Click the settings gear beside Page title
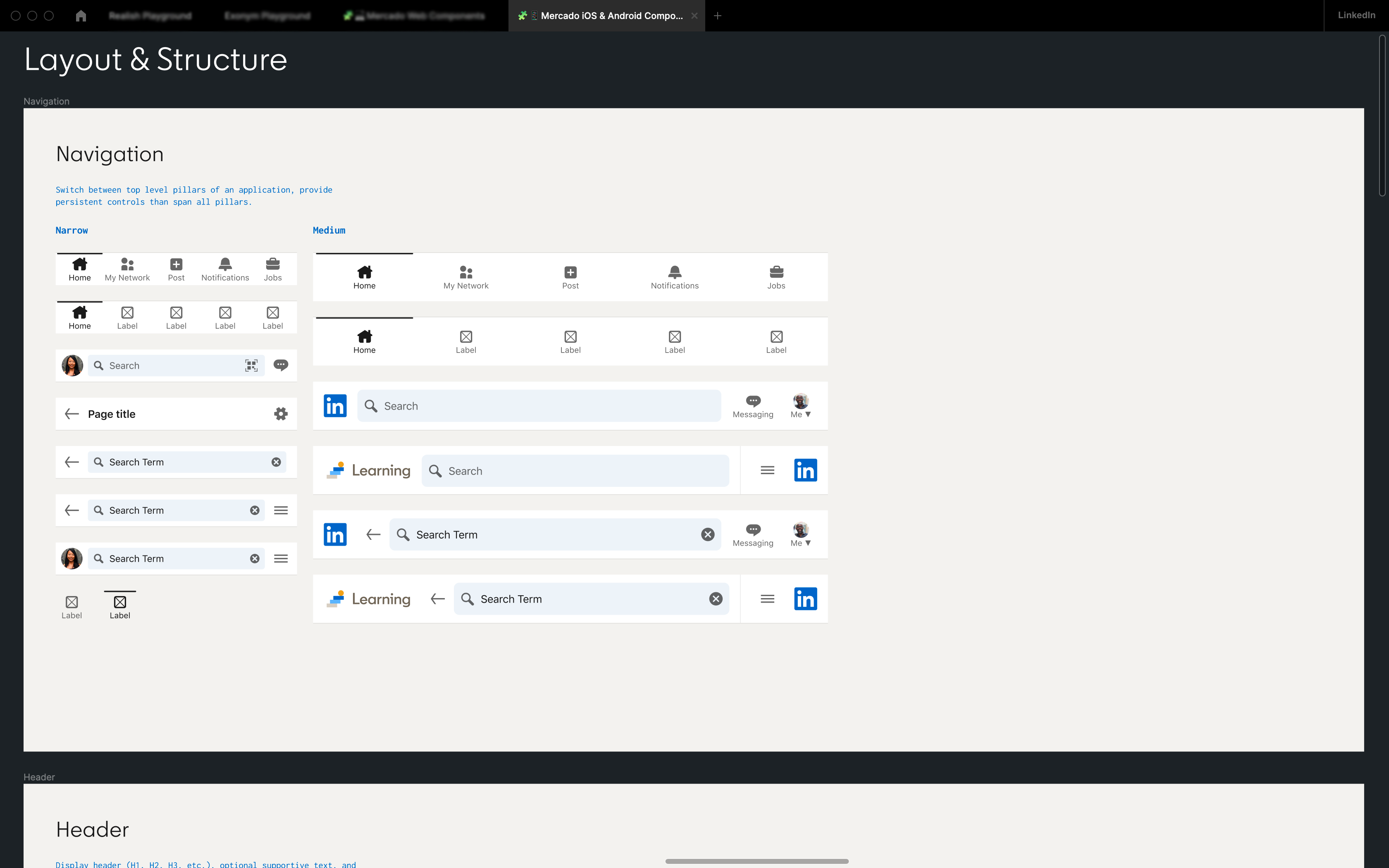 tap(281, 414)
